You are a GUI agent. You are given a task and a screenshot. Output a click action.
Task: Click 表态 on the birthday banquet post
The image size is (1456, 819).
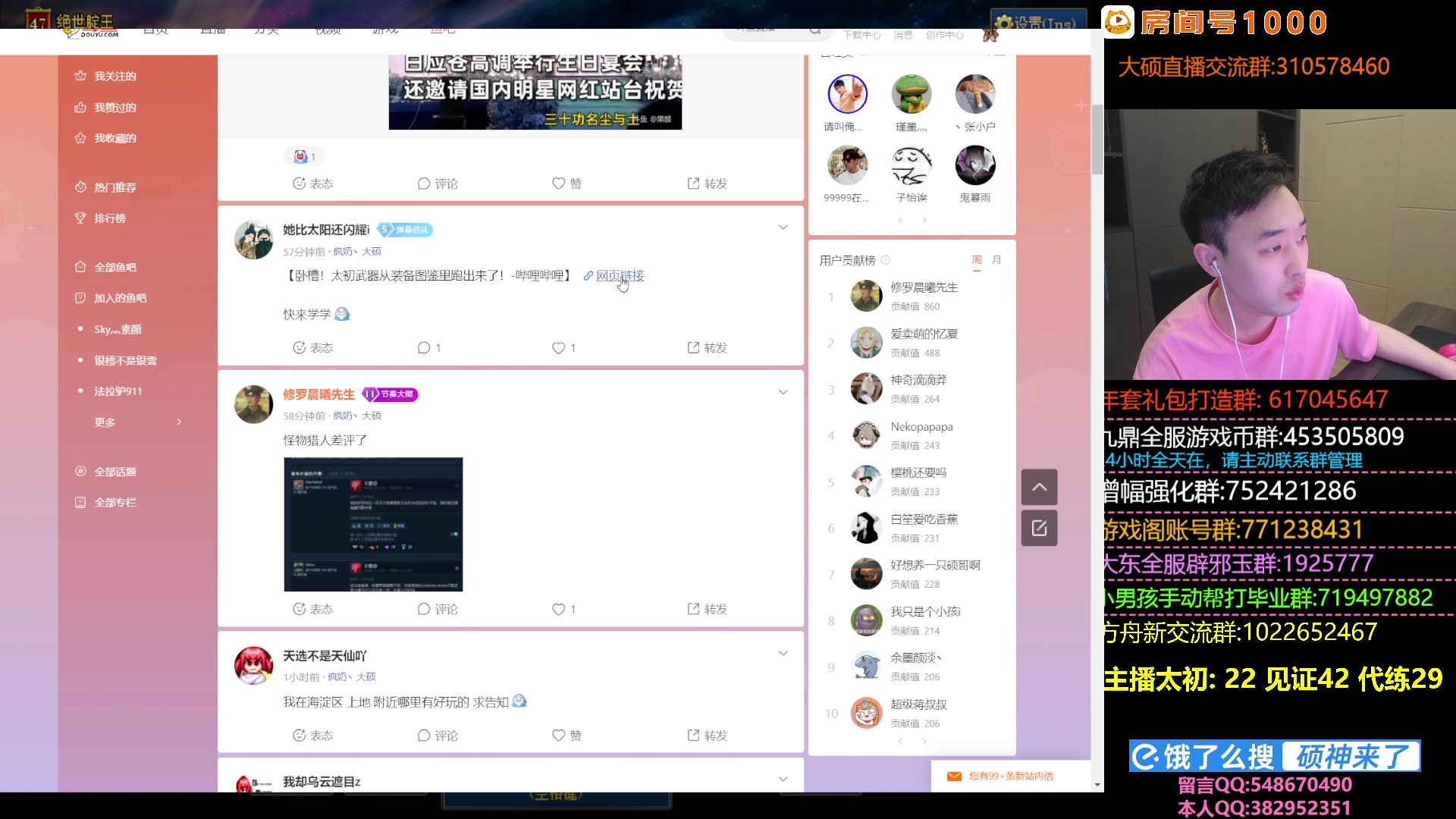[313, 184]
